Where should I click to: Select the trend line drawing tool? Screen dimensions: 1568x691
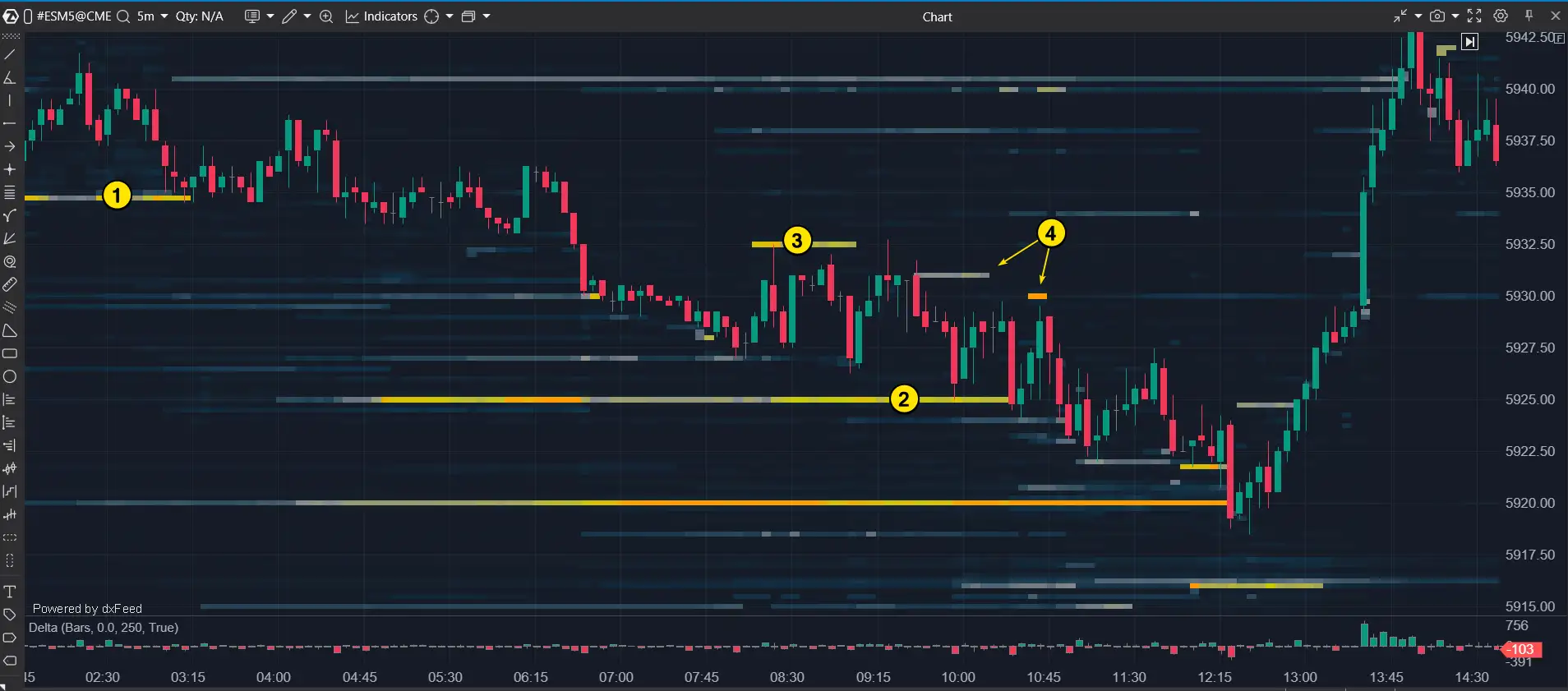10,54
